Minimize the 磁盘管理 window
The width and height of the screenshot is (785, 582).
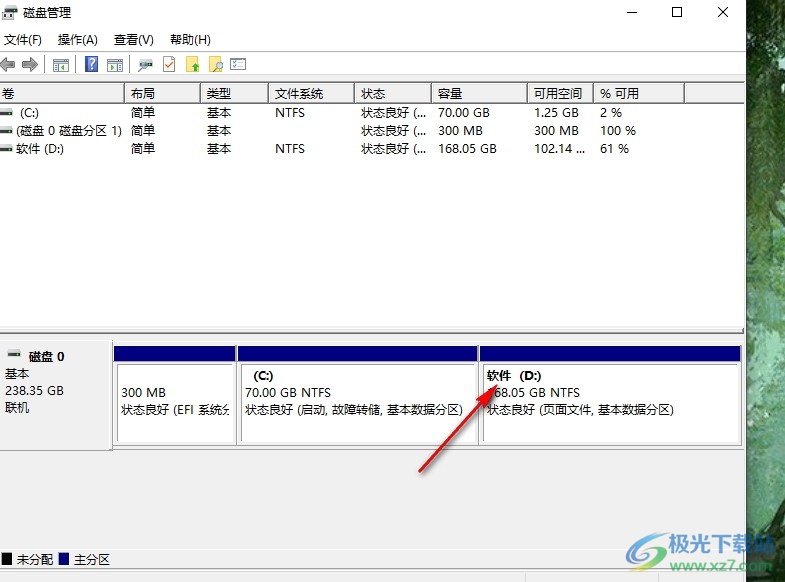pos(632,12)
